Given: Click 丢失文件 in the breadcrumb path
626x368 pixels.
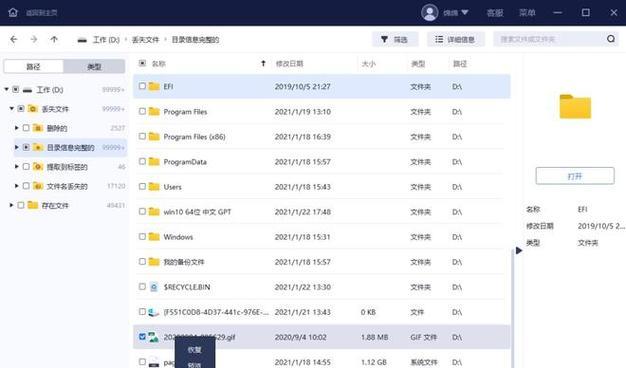Looking at the screenshot, I should pyautogui.click(x=145, y=40).
